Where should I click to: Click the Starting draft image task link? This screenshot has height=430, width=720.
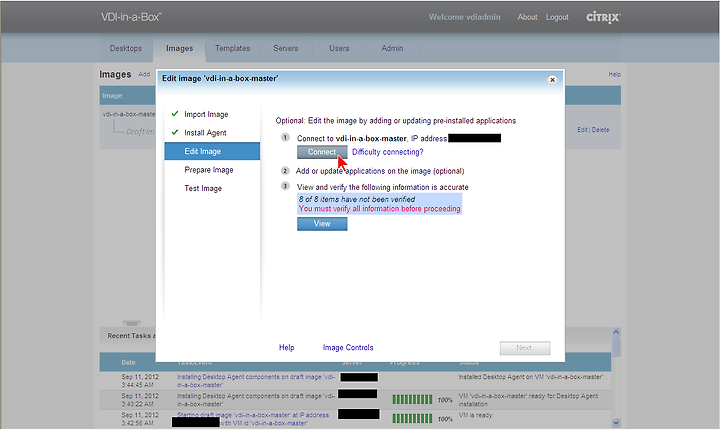(253, 419)
